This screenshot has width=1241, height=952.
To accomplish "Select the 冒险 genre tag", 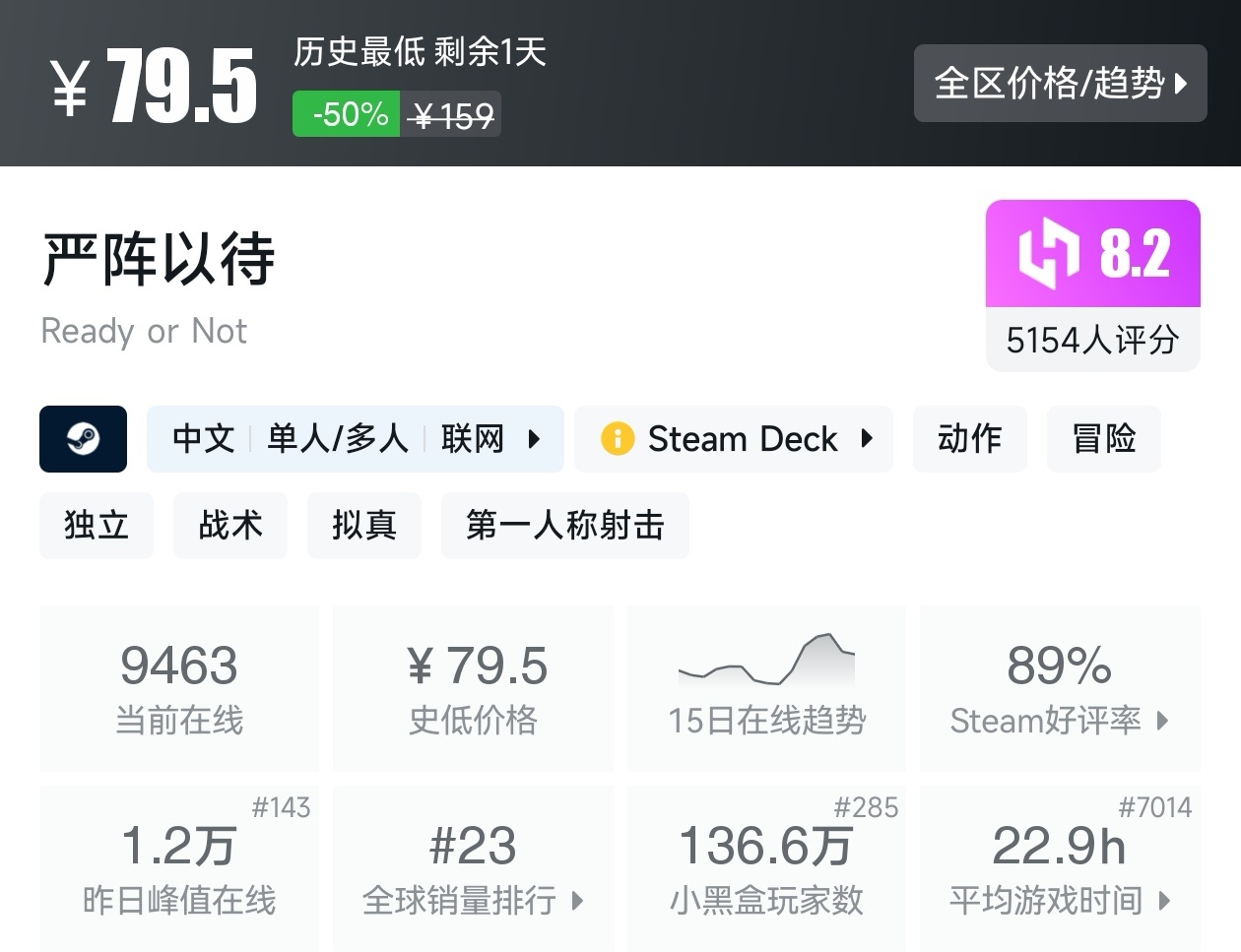I will pyautogui.click(x=1103, y=438).
